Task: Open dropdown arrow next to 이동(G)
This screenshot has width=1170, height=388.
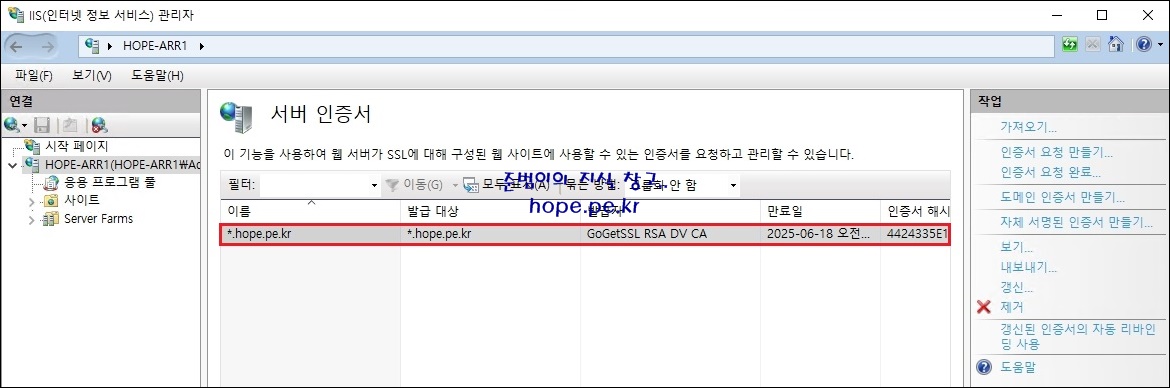Action: point(454,185)
